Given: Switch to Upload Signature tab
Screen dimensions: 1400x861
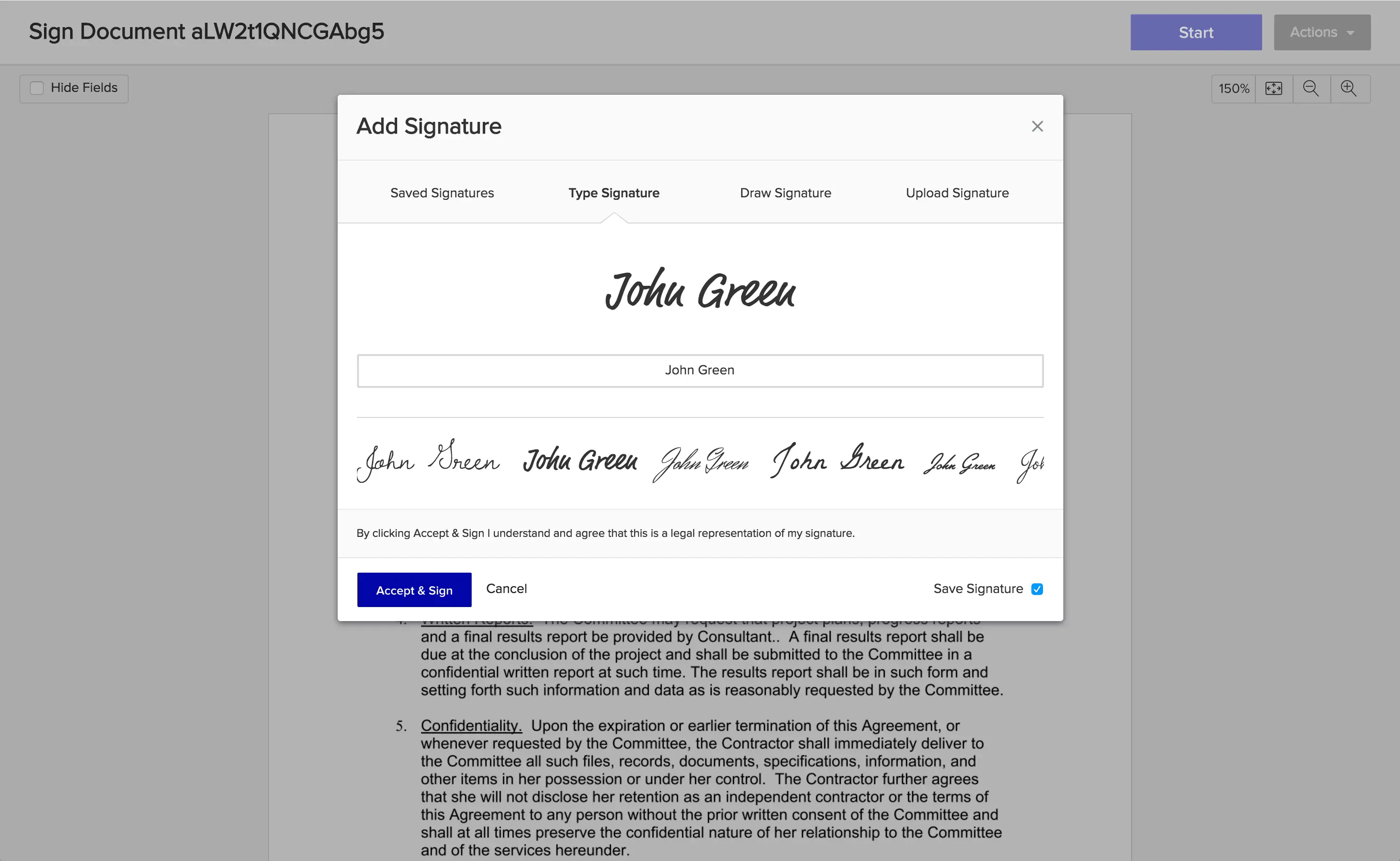Looking at the screenshot, I should point(957,192).
